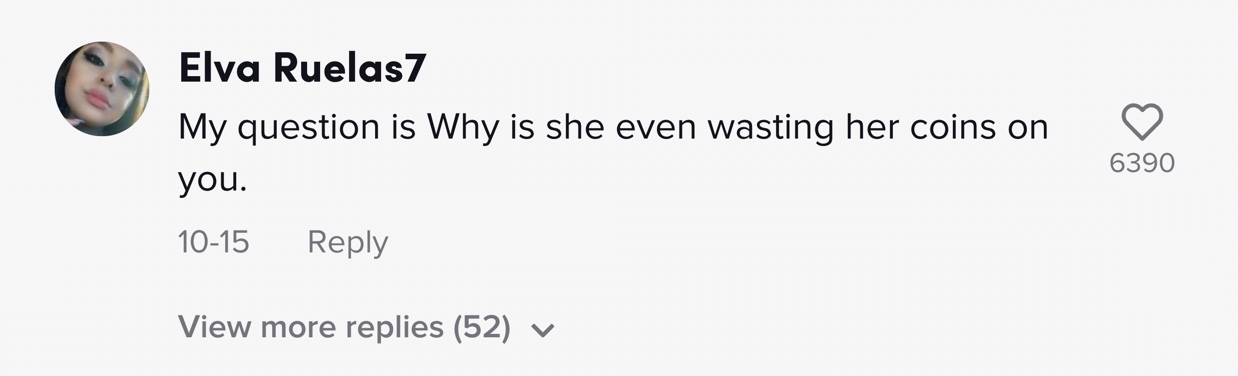The height and width of the screenshot is (376, 1238).
Task: Click the "My question is Why" comment line
Action: (613, 129)
